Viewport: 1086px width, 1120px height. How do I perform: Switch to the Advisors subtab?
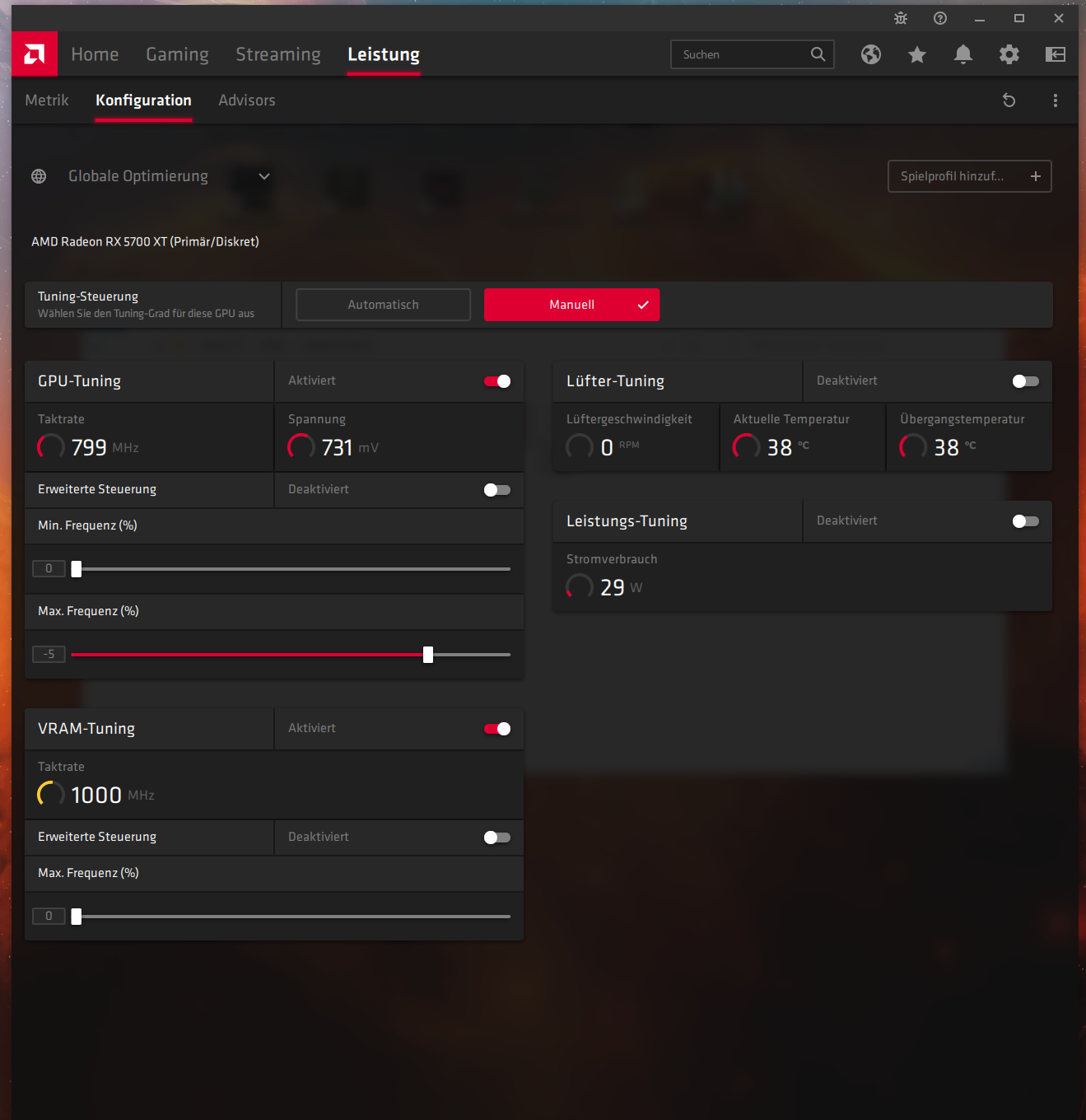(247, 100)
